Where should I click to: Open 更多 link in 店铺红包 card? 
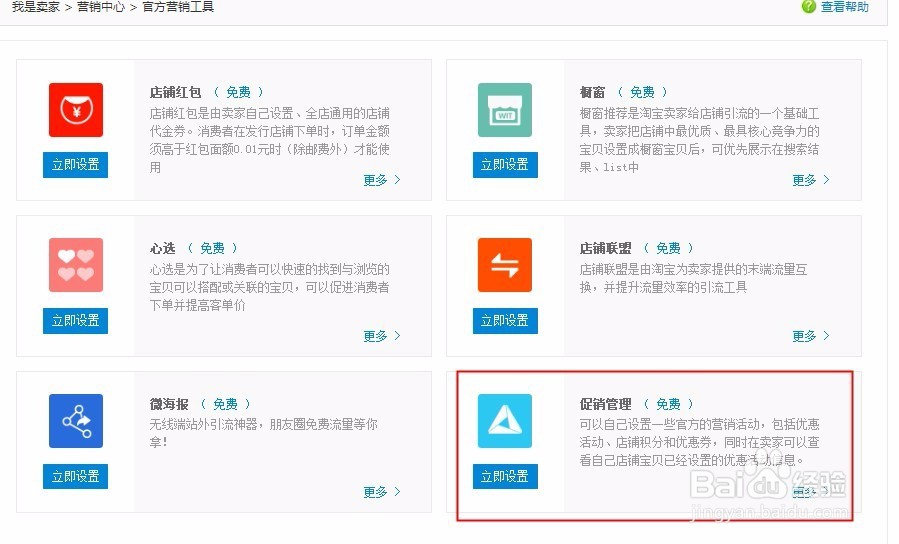(382, 180)
